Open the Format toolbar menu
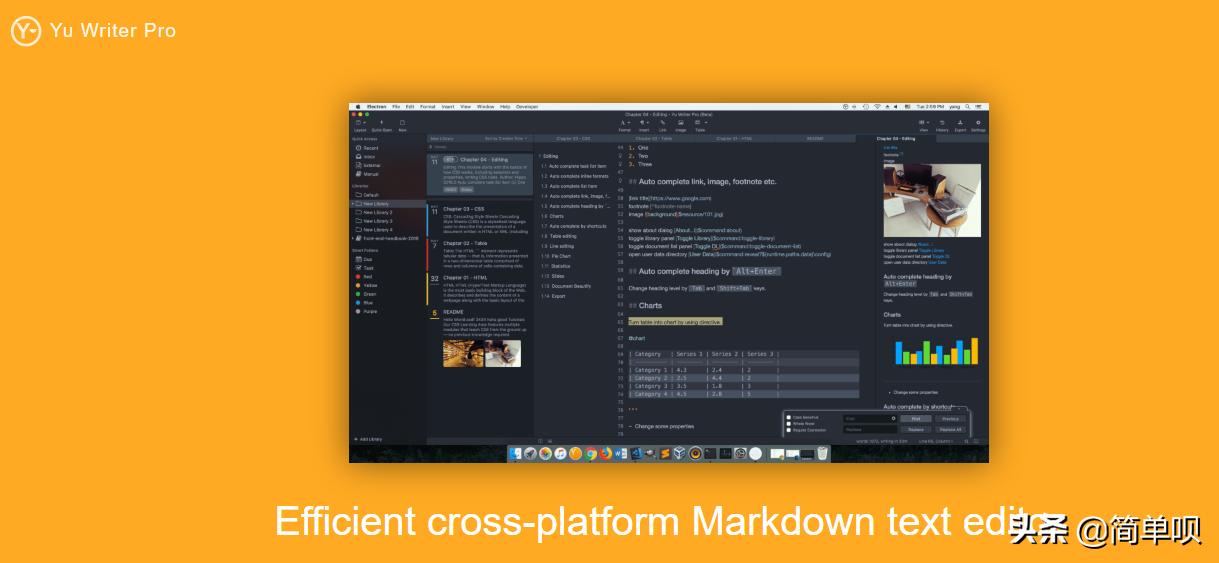Screen dimensions: 1219x563 pyautogui.click(x=624, y=126)
